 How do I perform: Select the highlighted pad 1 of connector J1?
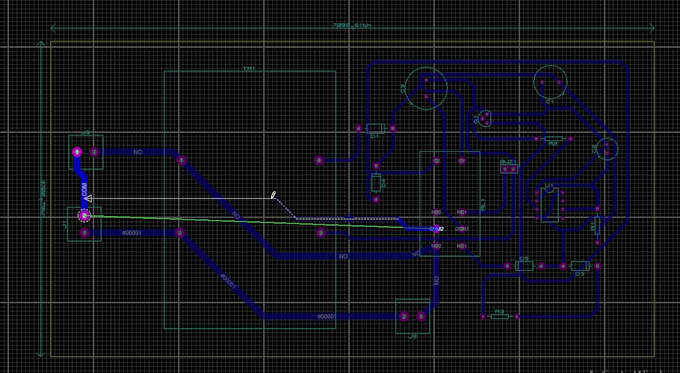pyautogui.click(x=85, y=216)
